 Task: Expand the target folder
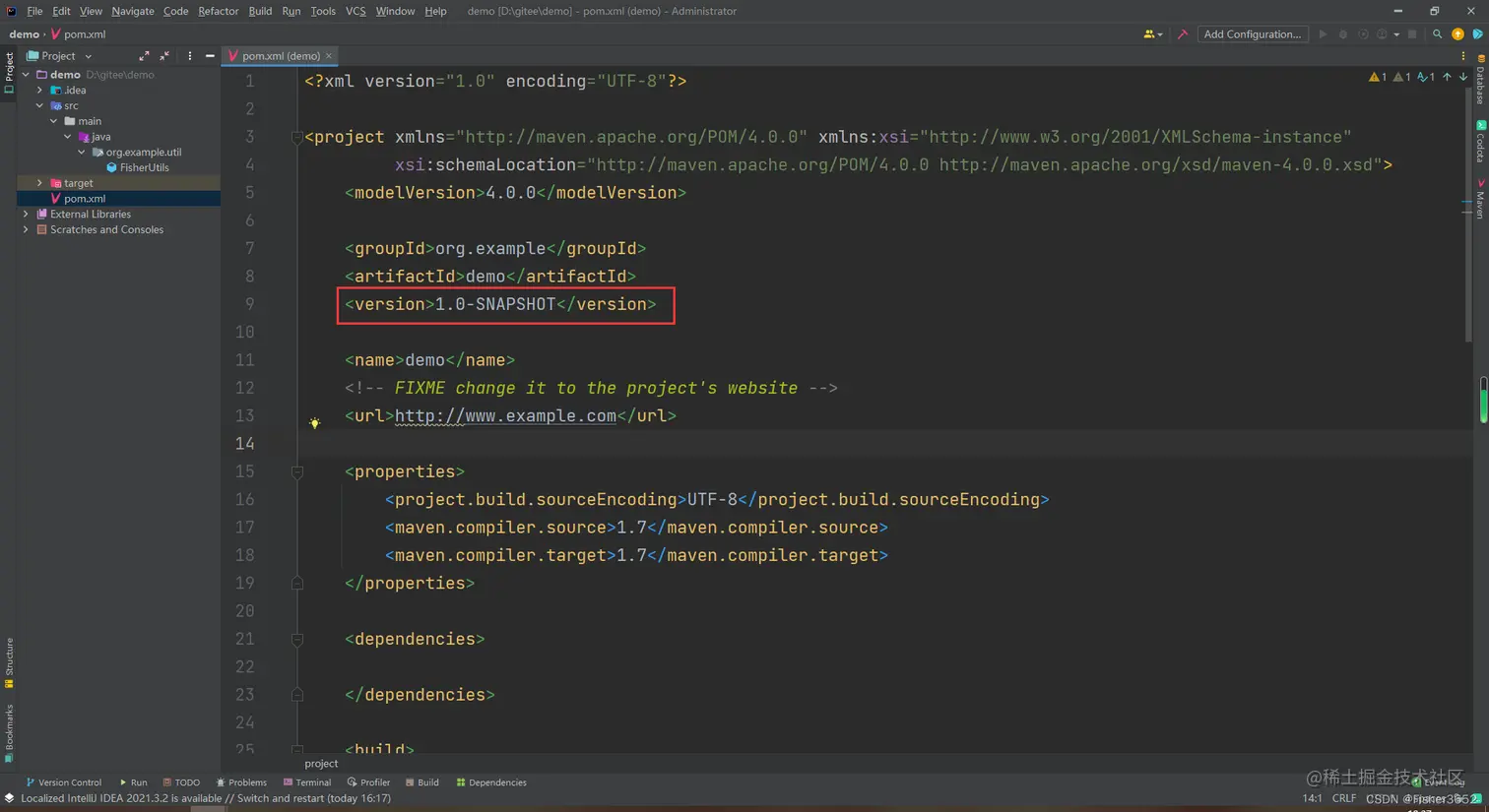tap(40, 183)
